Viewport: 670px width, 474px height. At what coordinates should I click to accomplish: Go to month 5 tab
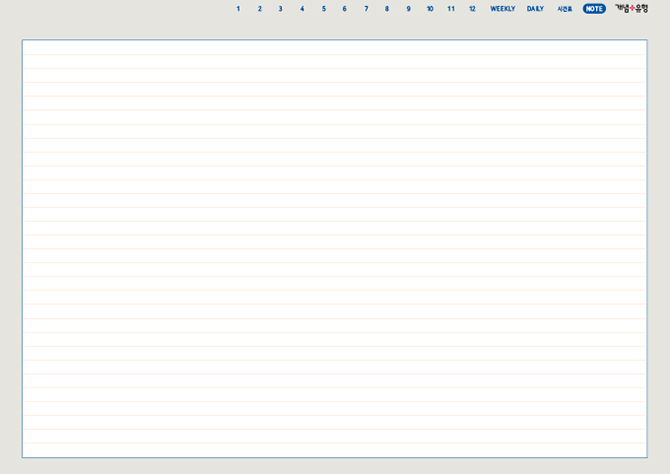(x=323, y=9)
